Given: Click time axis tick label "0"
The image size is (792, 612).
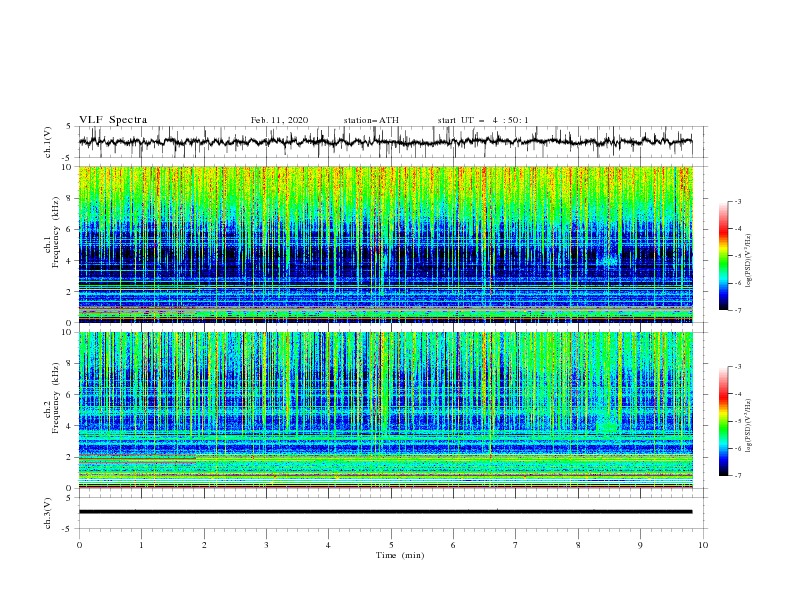Looking at the screenshot, I should pyautogui.click(x=79, y=545).
